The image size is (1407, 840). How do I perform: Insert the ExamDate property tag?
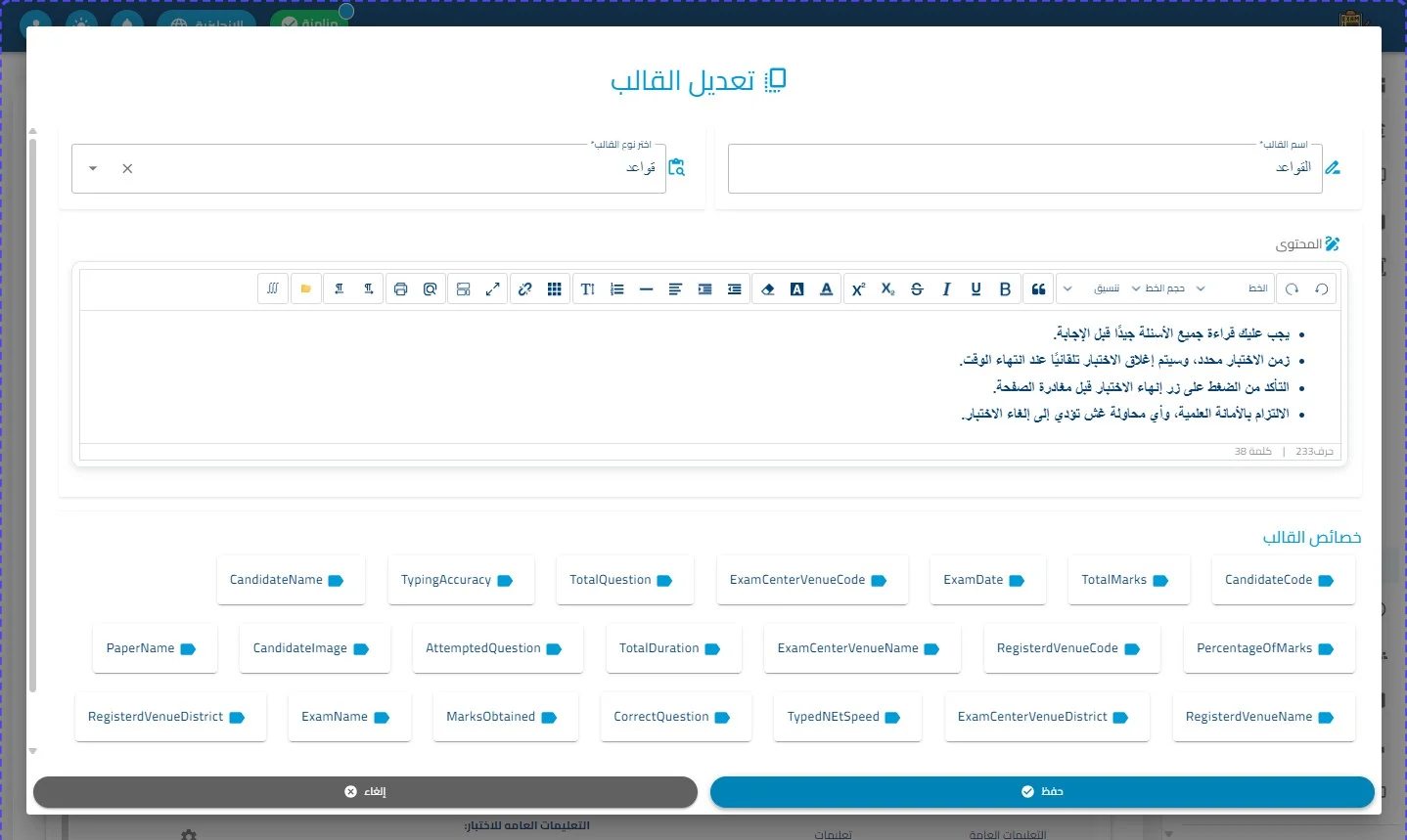987,580
